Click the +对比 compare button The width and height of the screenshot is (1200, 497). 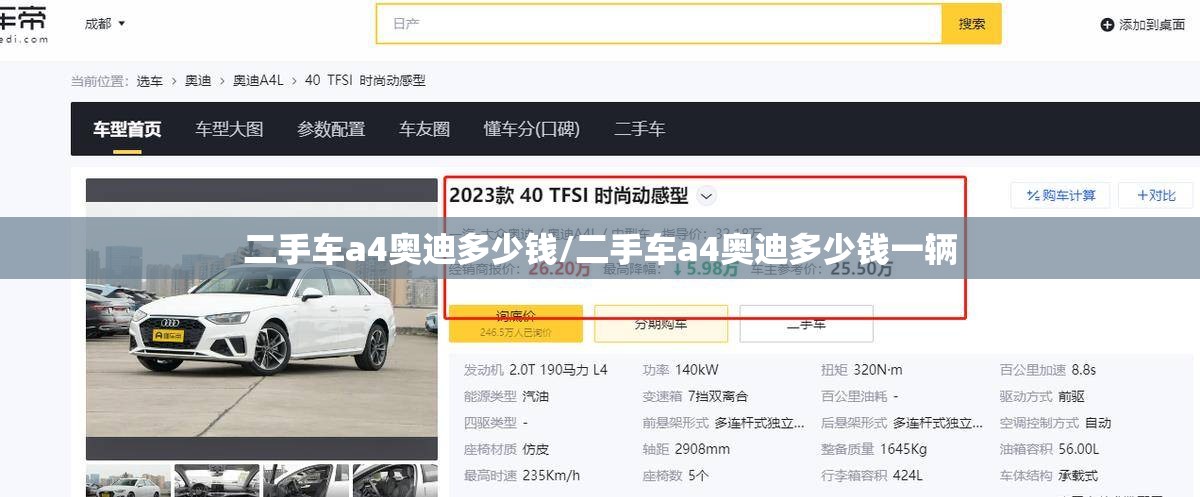click(1155, 195)
